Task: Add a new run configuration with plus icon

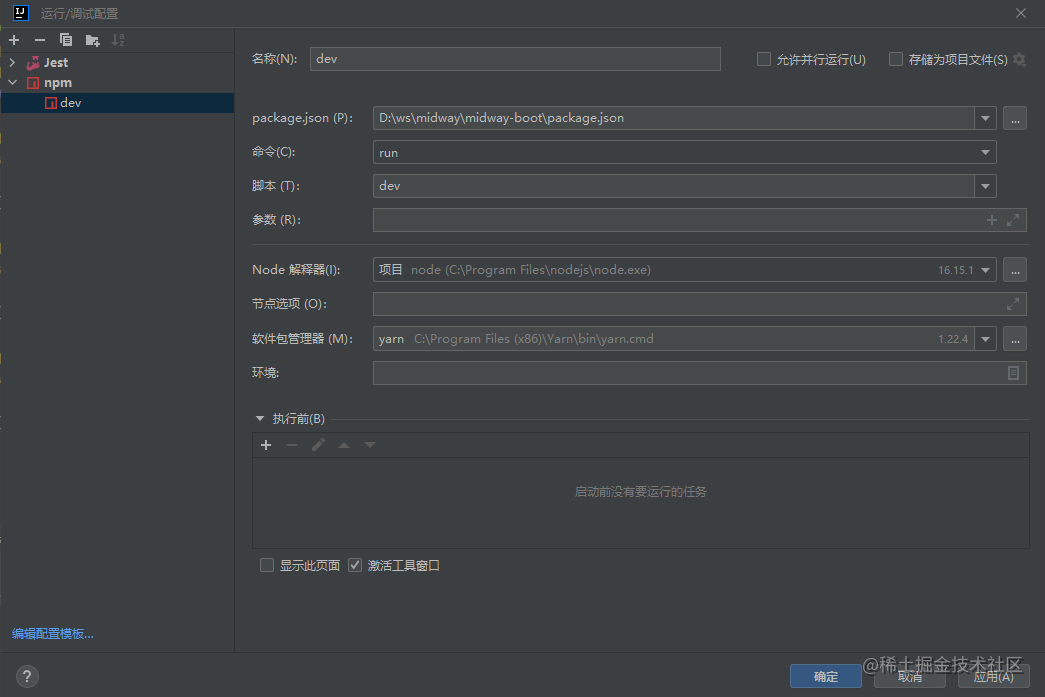Action: [x=14, y=40]
